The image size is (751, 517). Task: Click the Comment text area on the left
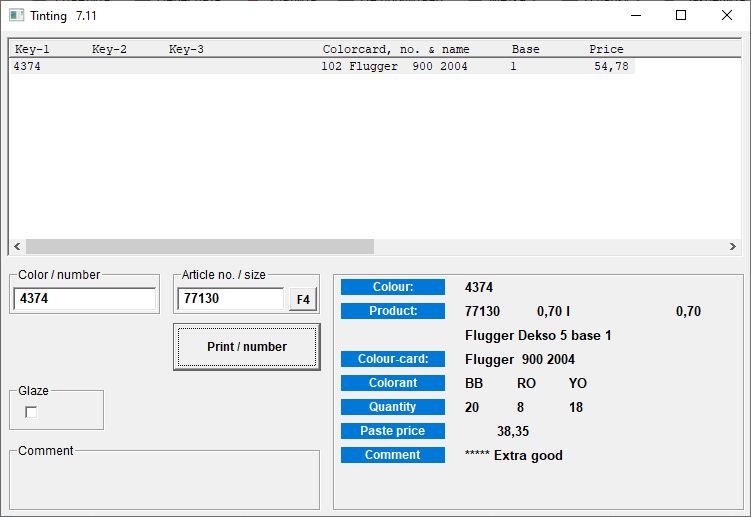pos(164,481)
